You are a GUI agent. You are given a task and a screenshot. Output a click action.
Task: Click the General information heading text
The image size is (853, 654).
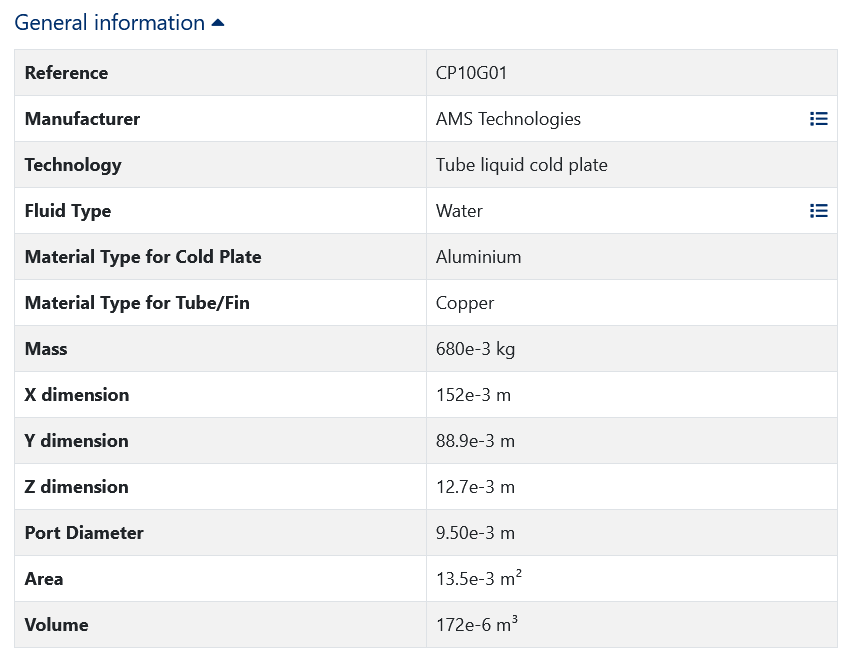point(109,23)
